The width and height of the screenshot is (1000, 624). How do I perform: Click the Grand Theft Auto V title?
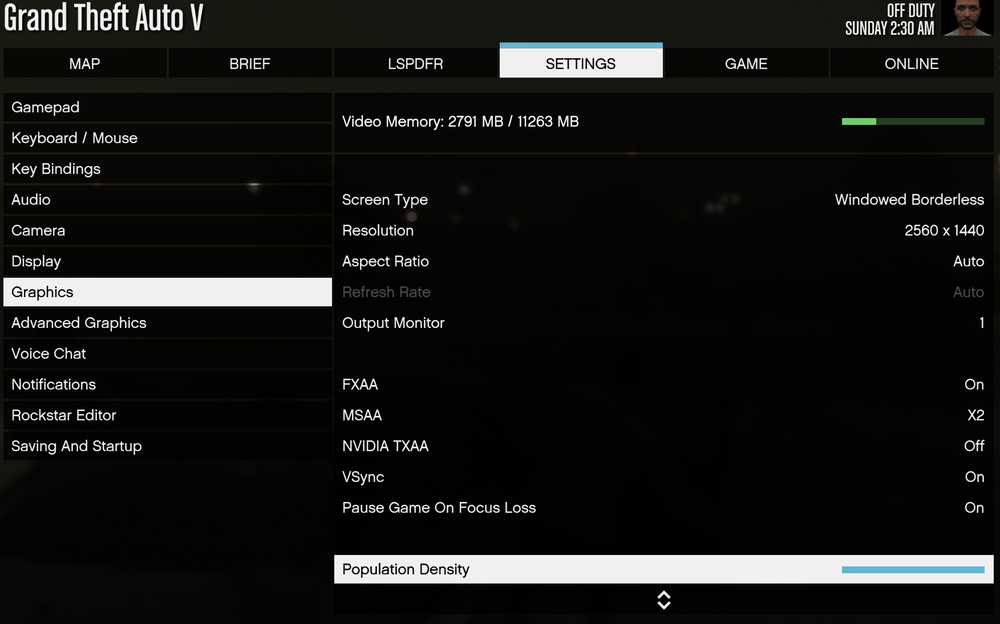coord(103,17)
